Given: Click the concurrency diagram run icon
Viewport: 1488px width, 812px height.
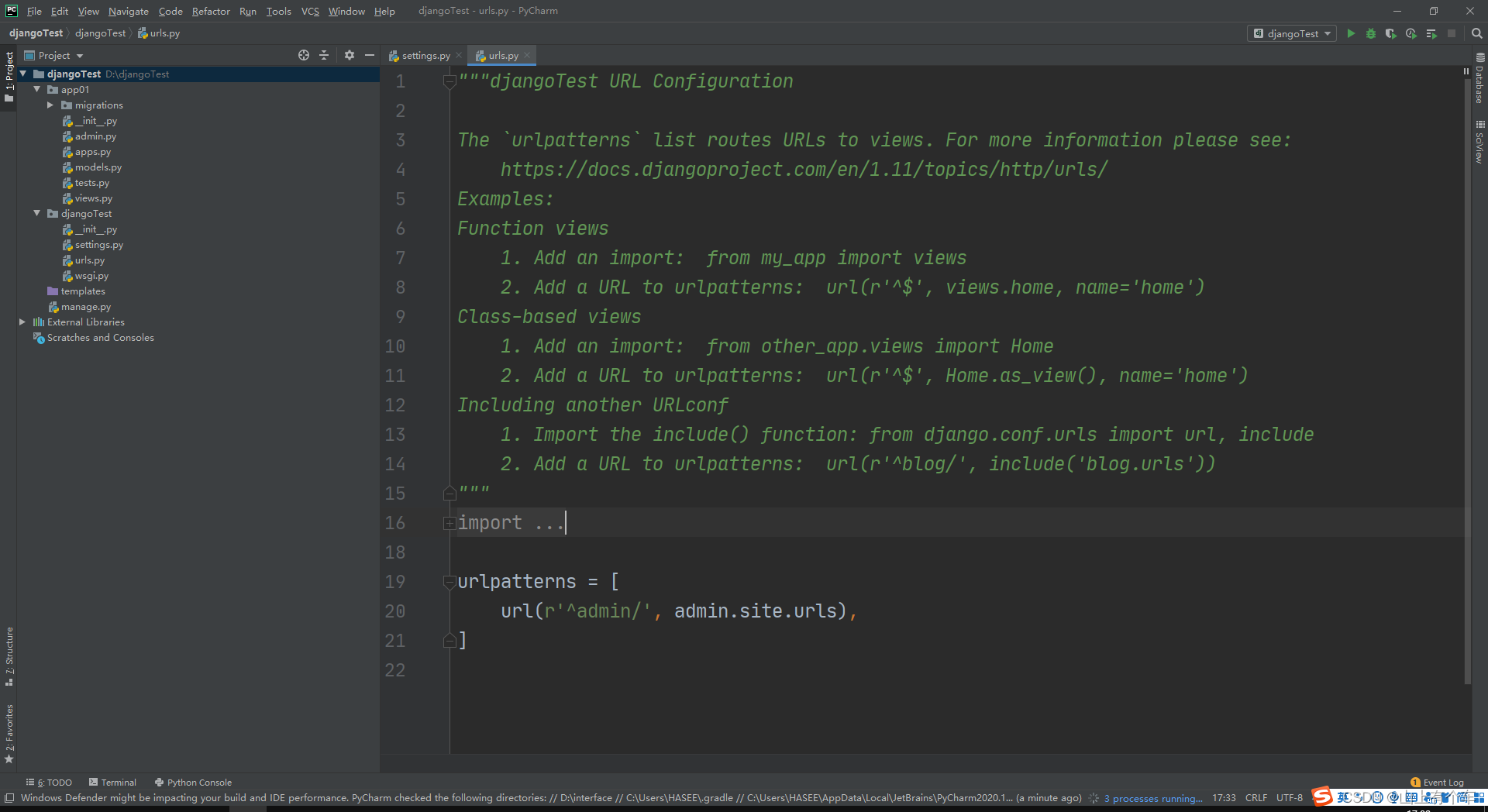Looking at the screenshot, I should pos(1431,33).
